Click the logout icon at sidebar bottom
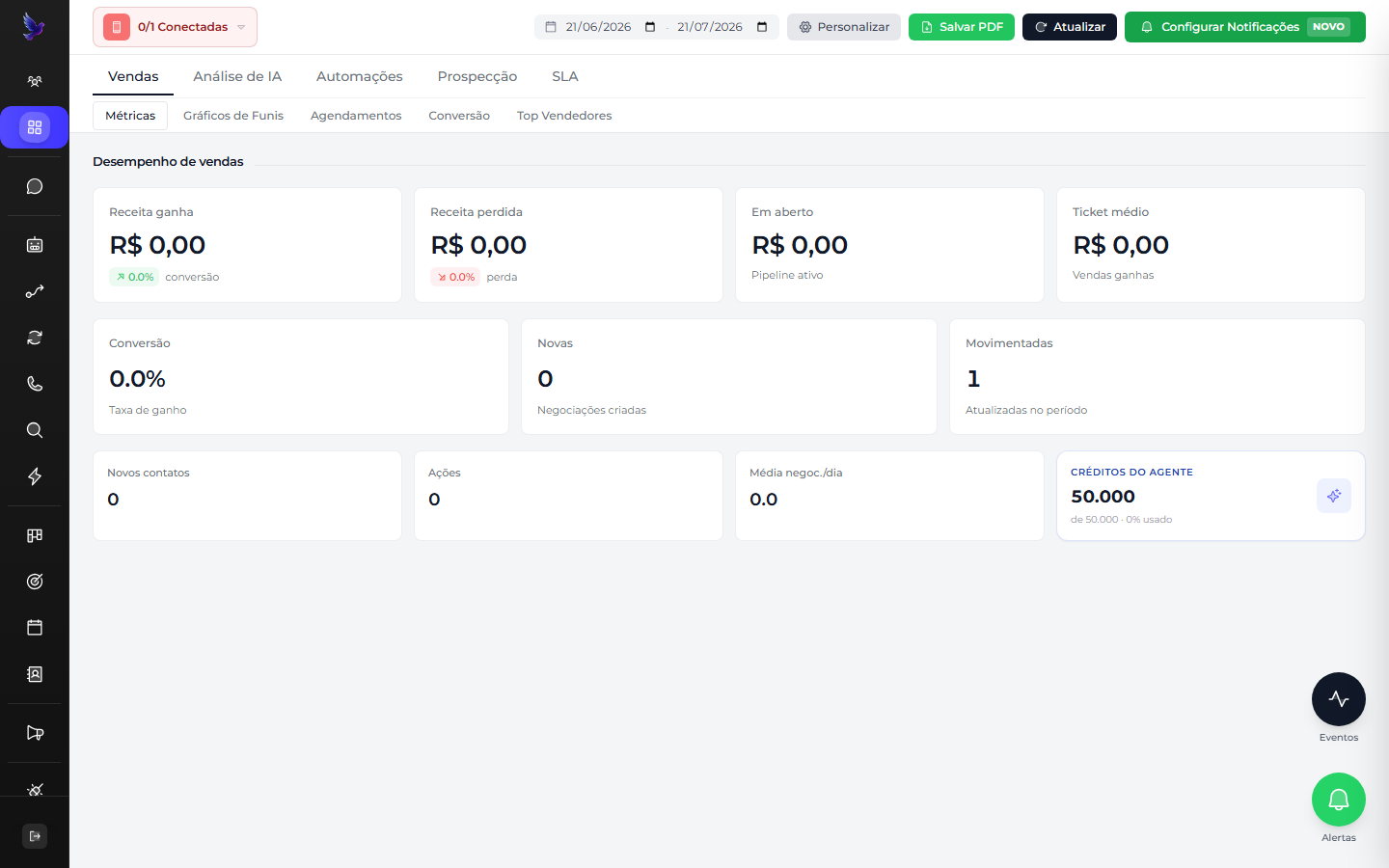This screenshot has height=868, width=1389. 35,836
